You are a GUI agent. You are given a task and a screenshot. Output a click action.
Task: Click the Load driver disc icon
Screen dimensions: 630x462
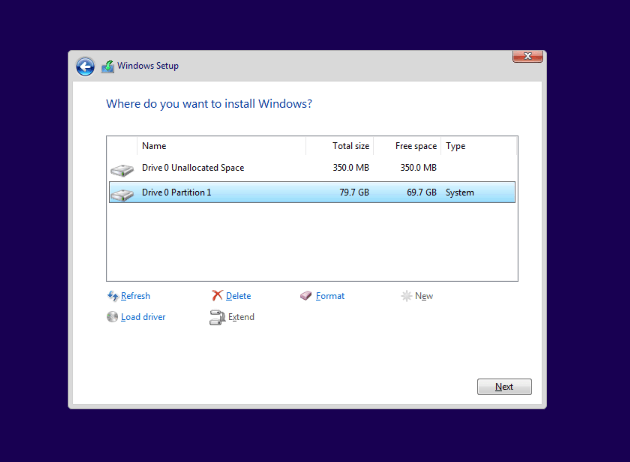[113, 317]
